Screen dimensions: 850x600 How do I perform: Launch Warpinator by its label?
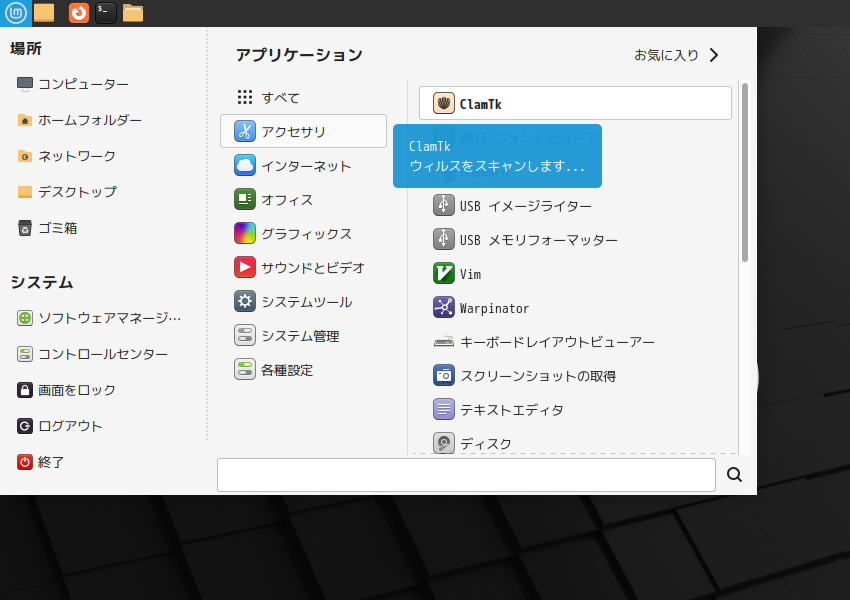[494, 308]
